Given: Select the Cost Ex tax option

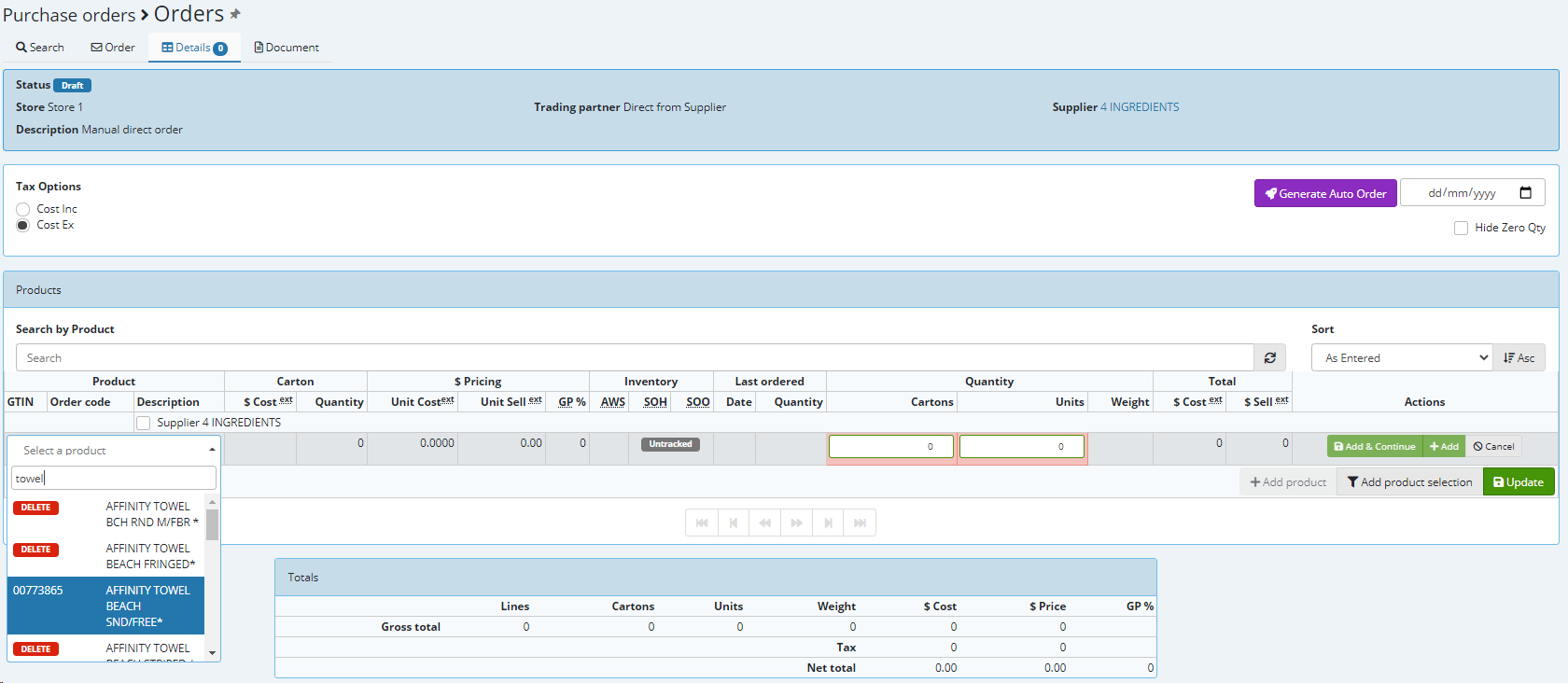Looking at the screenshot, I should [x=23, y=225].
